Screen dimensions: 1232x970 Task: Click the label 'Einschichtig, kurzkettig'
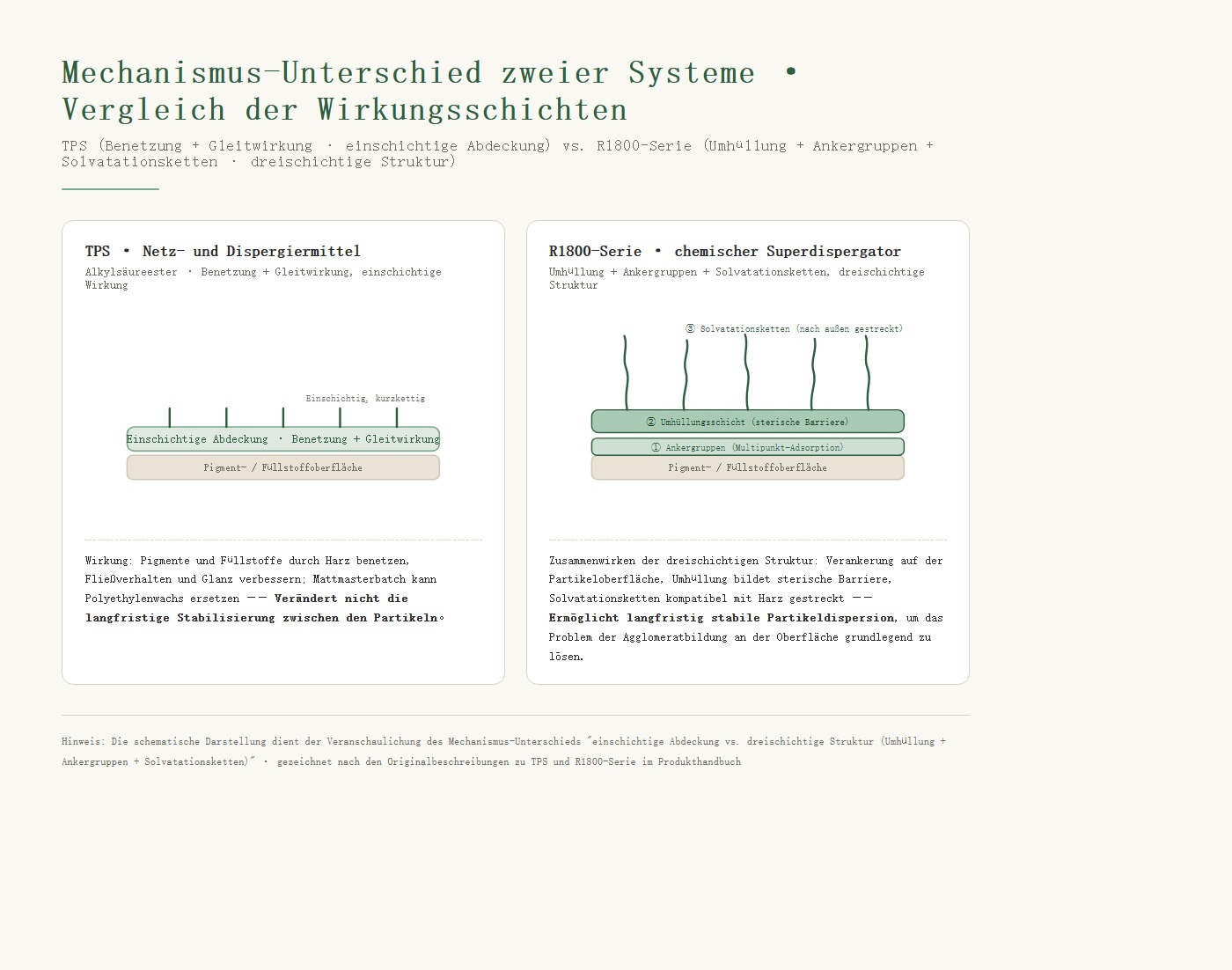(365, 398)
